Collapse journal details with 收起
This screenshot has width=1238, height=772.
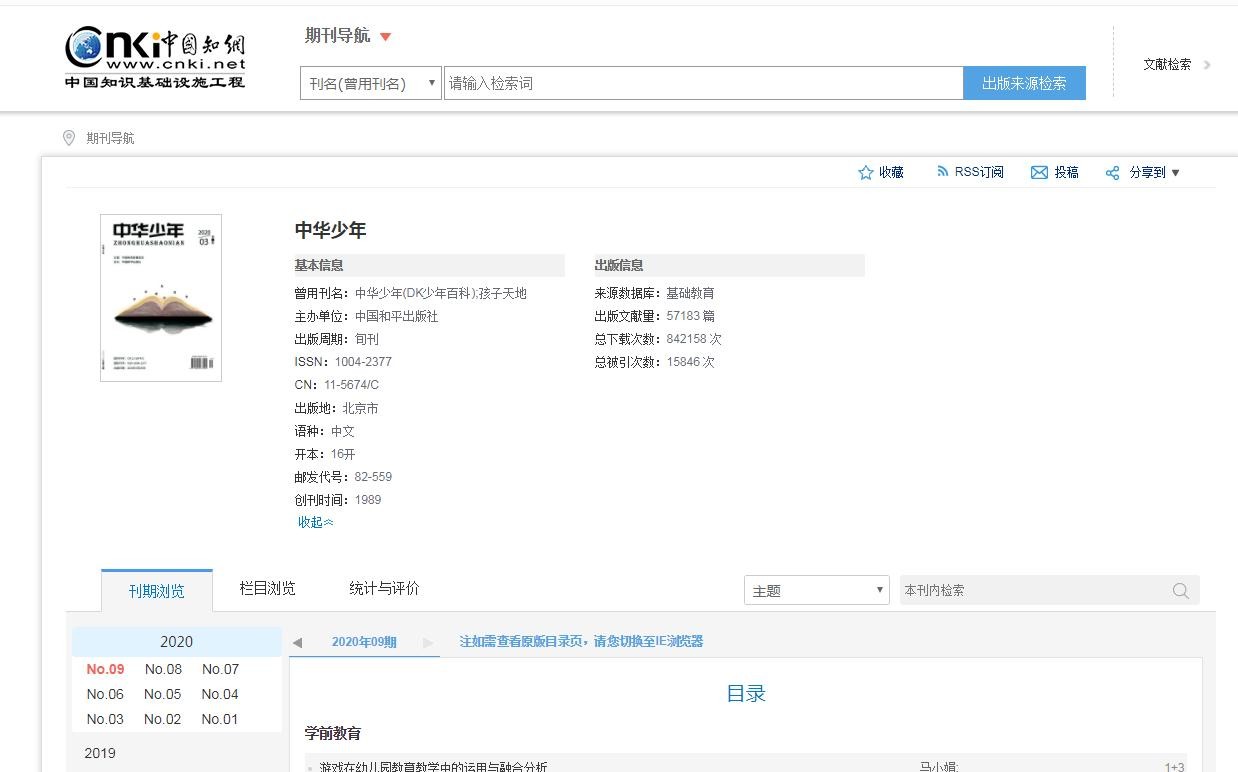[x=316, y=522]
